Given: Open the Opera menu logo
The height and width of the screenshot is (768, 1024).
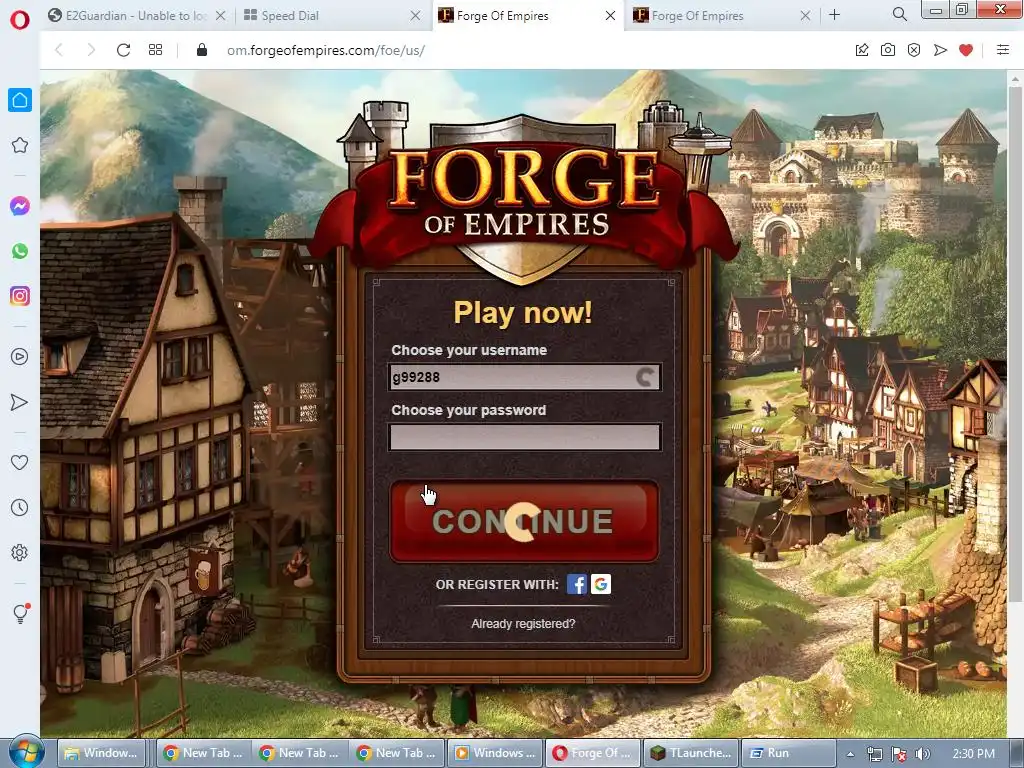Looking at the screenshot, I should coord(20,20).
